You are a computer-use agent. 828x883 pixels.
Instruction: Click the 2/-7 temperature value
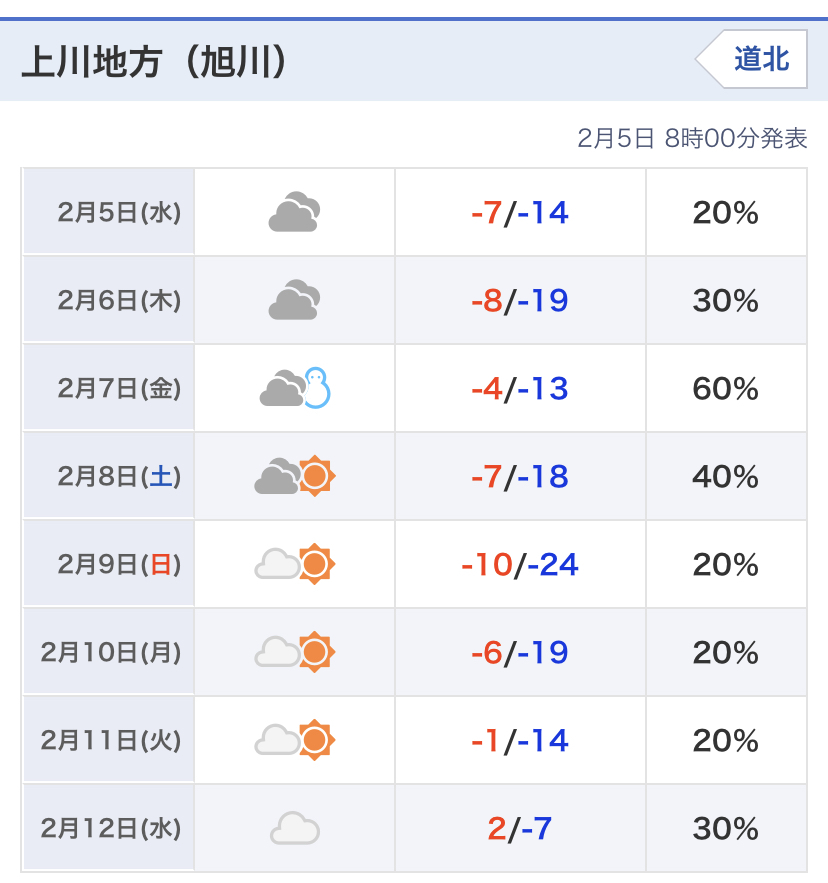pyautogui.click(x=520, y=829)
